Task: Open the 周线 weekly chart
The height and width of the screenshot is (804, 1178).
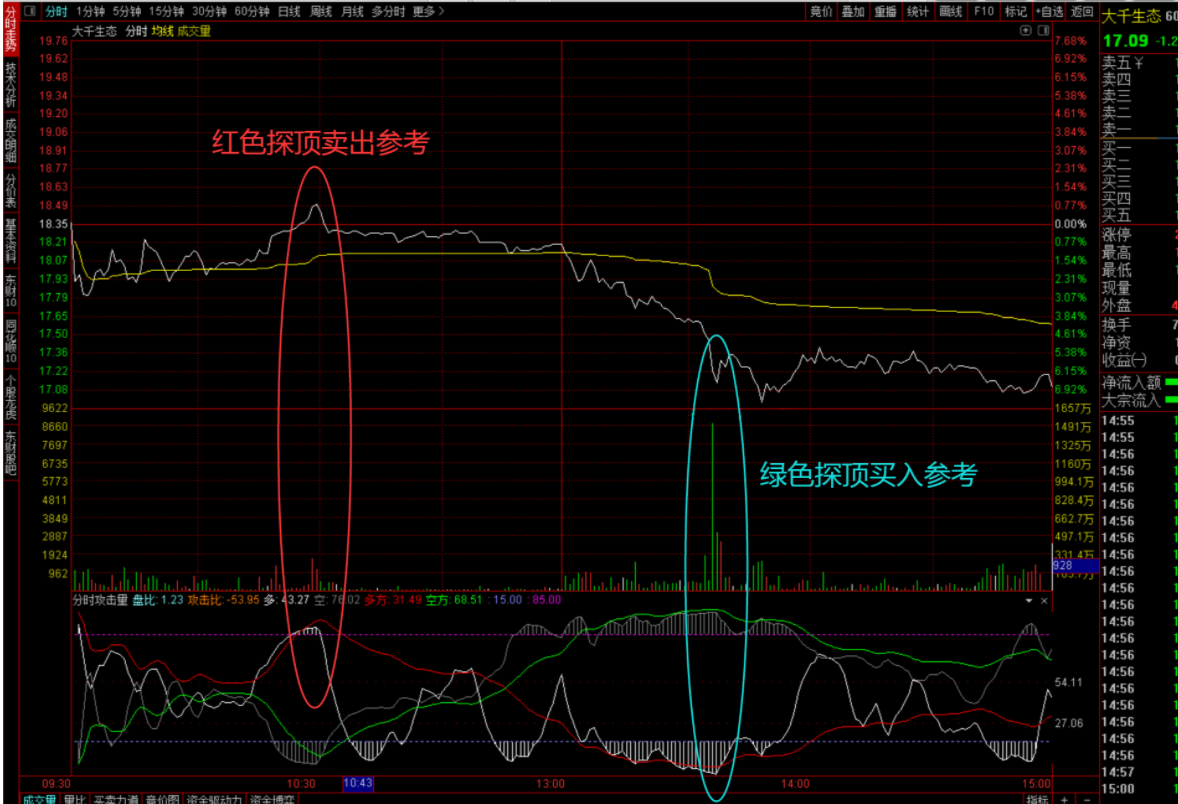Action: (321, 11)
